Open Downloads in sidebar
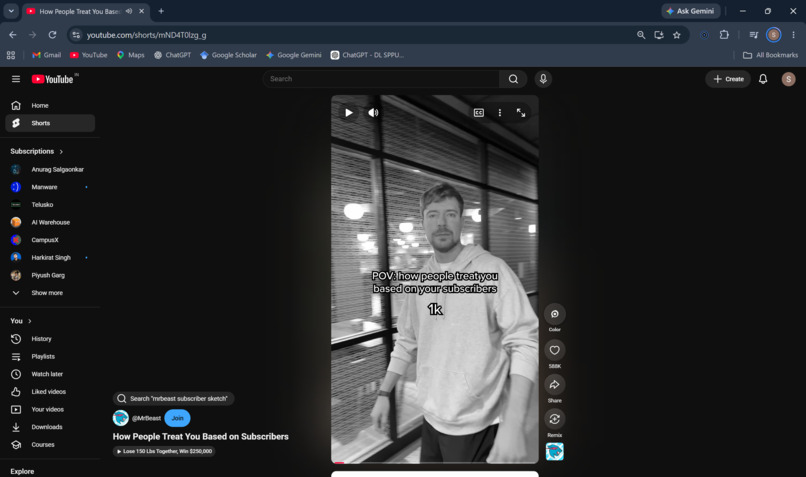 click(x=50, y=427)
